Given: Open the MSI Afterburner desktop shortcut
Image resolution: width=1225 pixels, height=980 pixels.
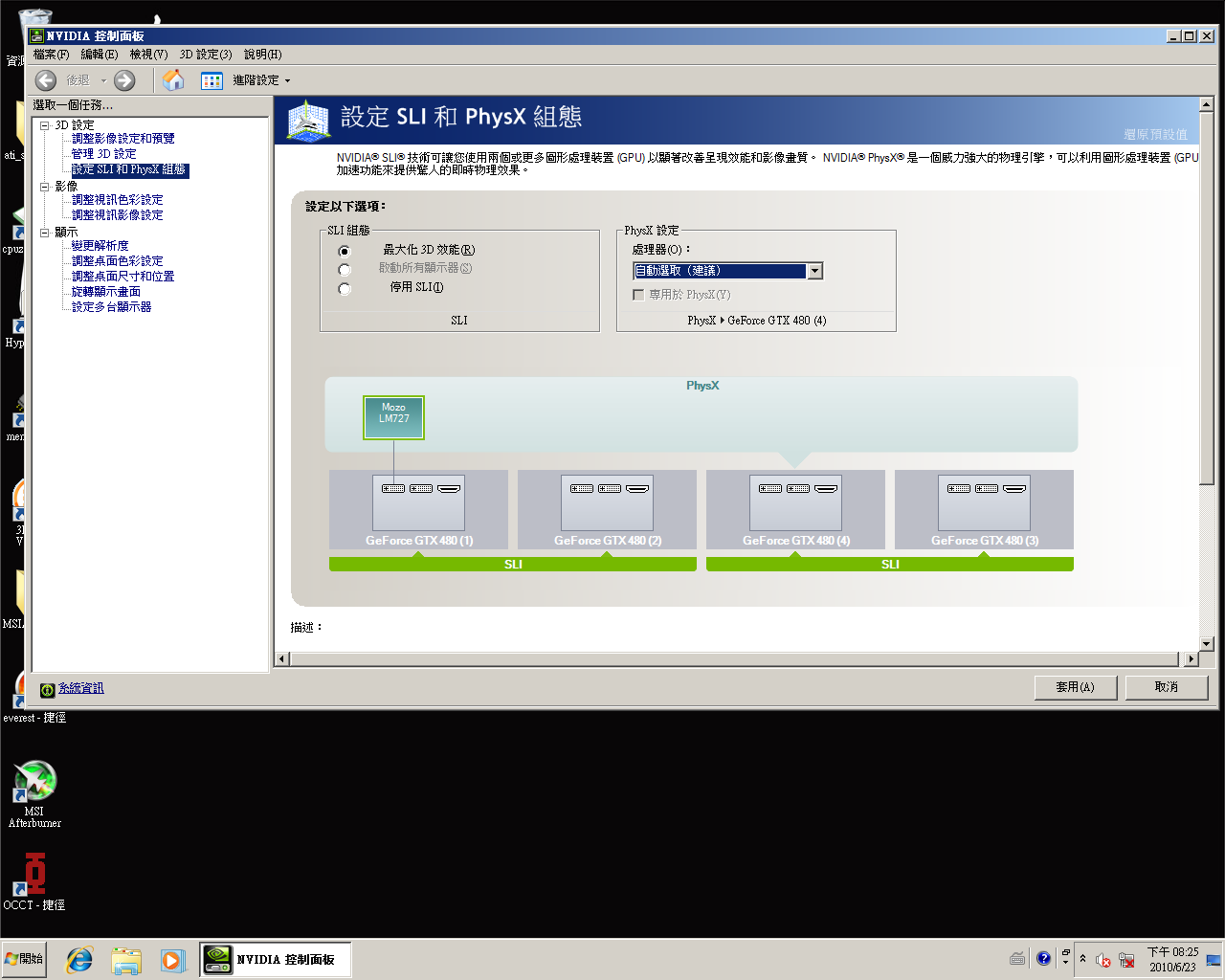Looking at the screenshot, I should coord(34,793).
